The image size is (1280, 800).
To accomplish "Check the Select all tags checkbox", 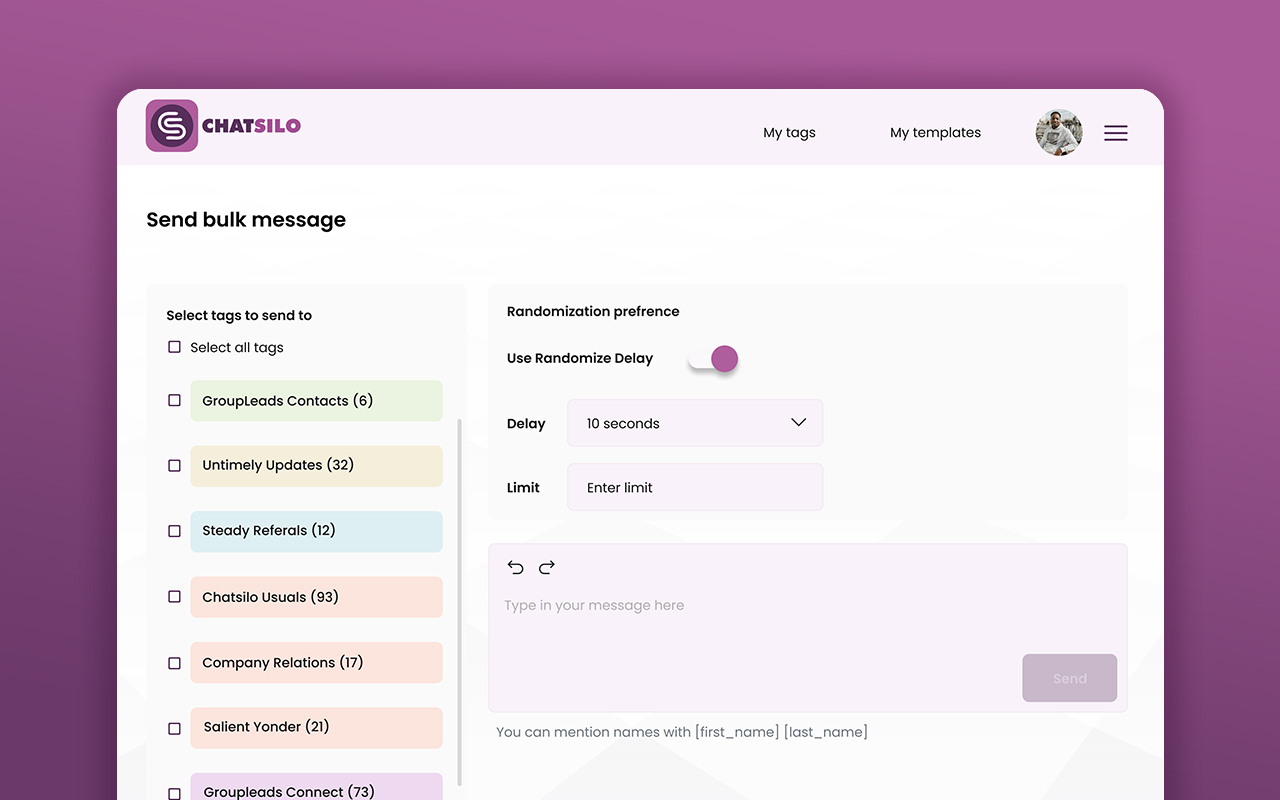I will click(174, 347).
